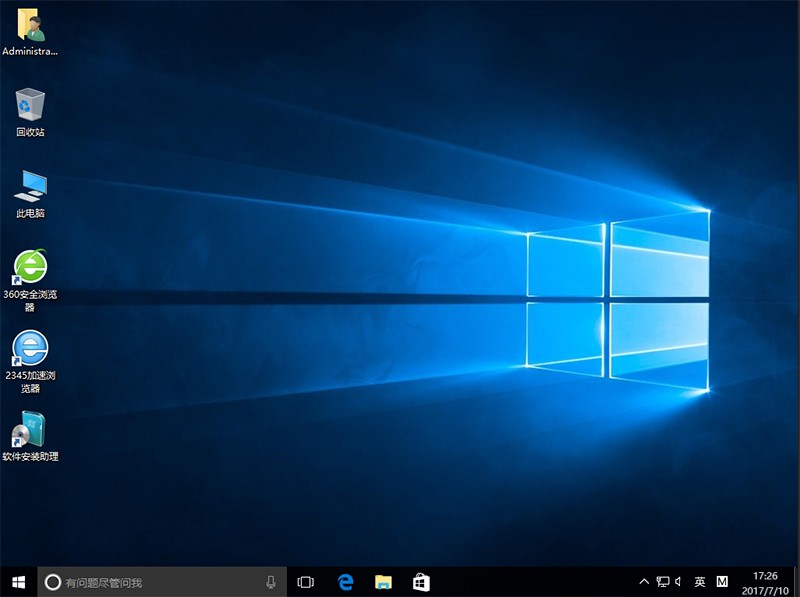Open the clock showing 17:26
Screen dimensions: 800x597
pos(765,582)
